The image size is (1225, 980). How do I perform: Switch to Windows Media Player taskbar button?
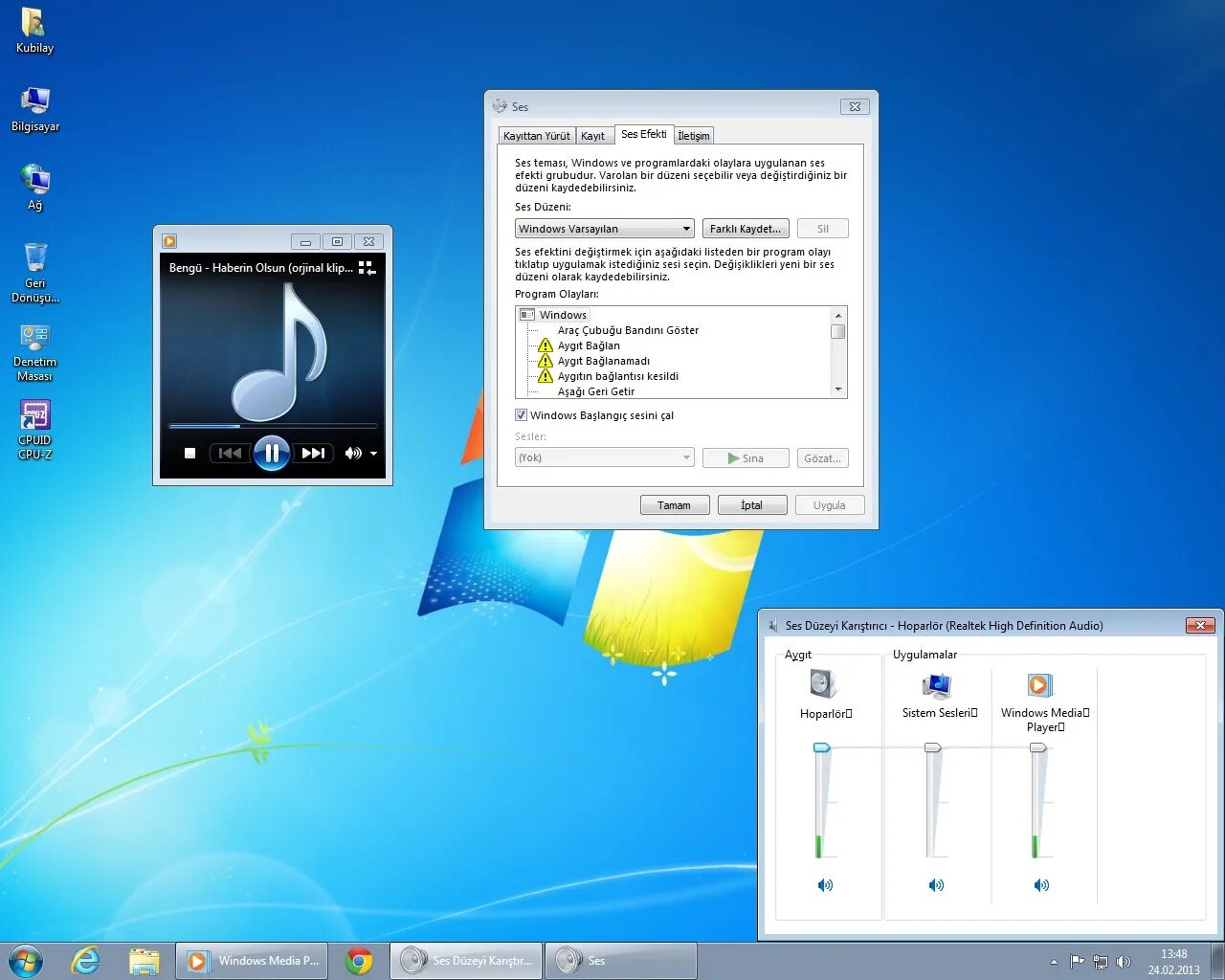pyautogui.click(x=252, y=961)
